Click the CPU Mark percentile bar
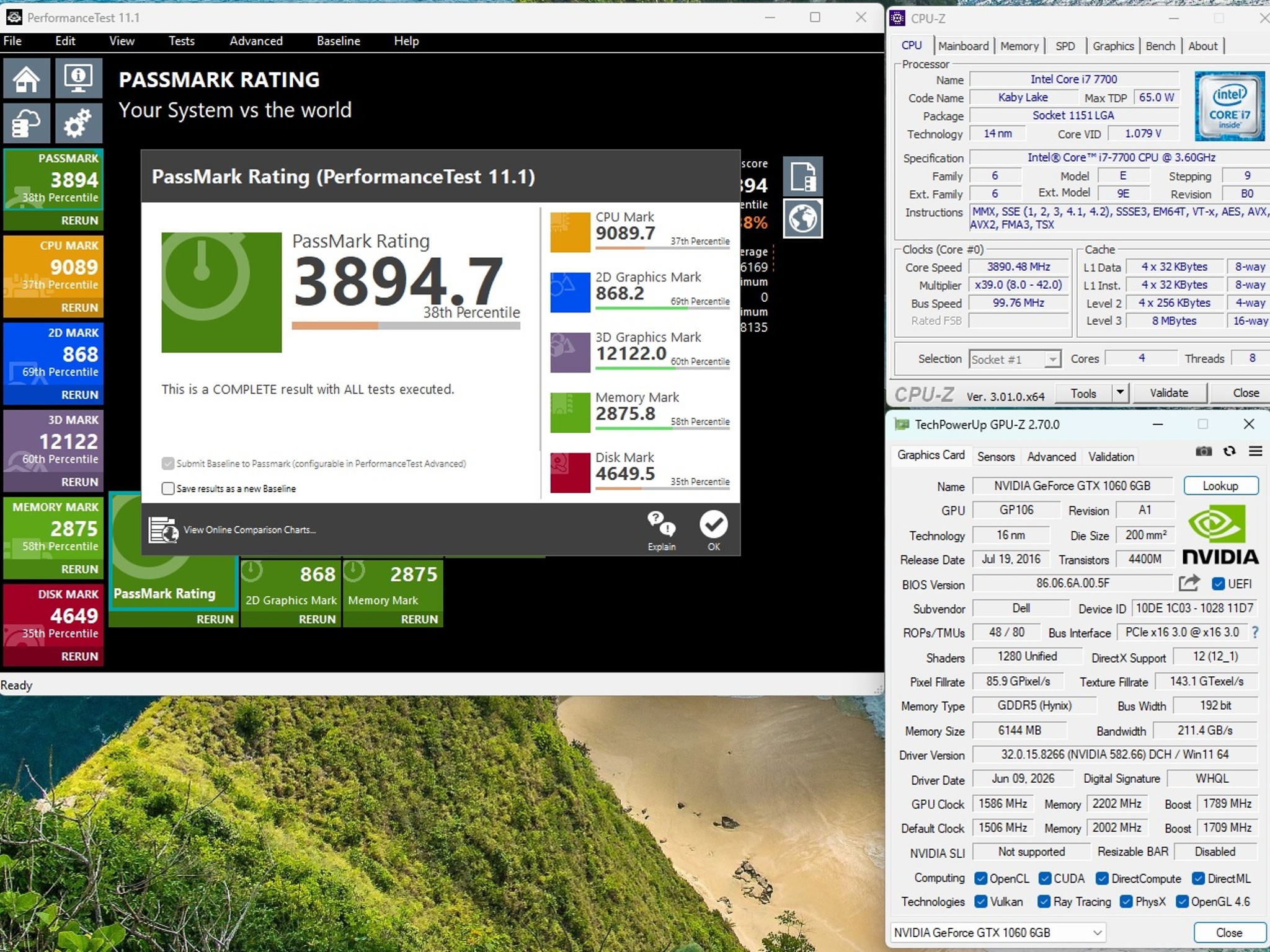 point(662,249)
